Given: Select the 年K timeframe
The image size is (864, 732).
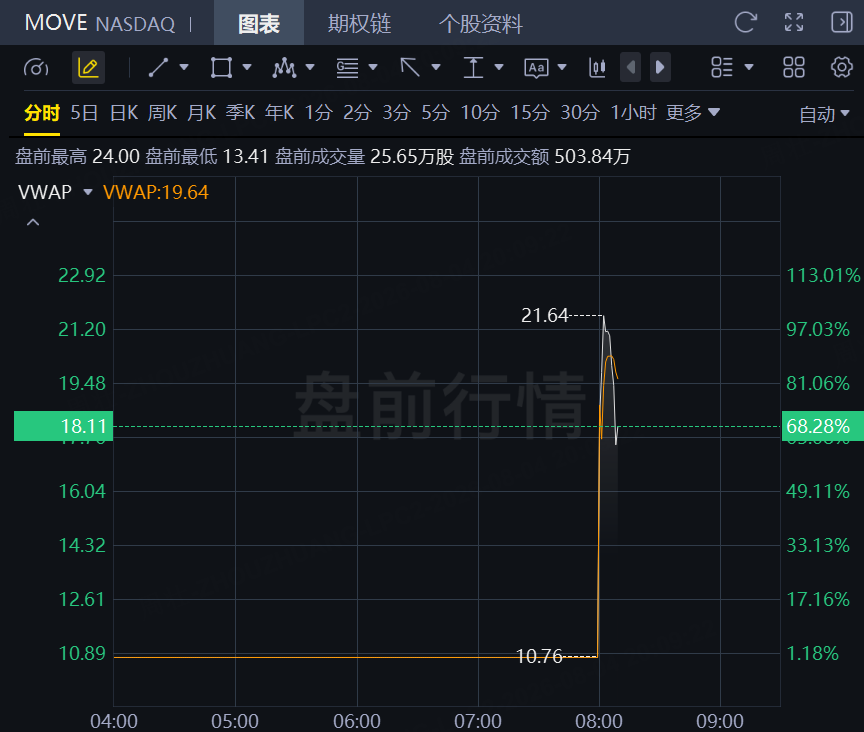Looking at the screenshot, I should pyautogui.click(x=279, y=113).
